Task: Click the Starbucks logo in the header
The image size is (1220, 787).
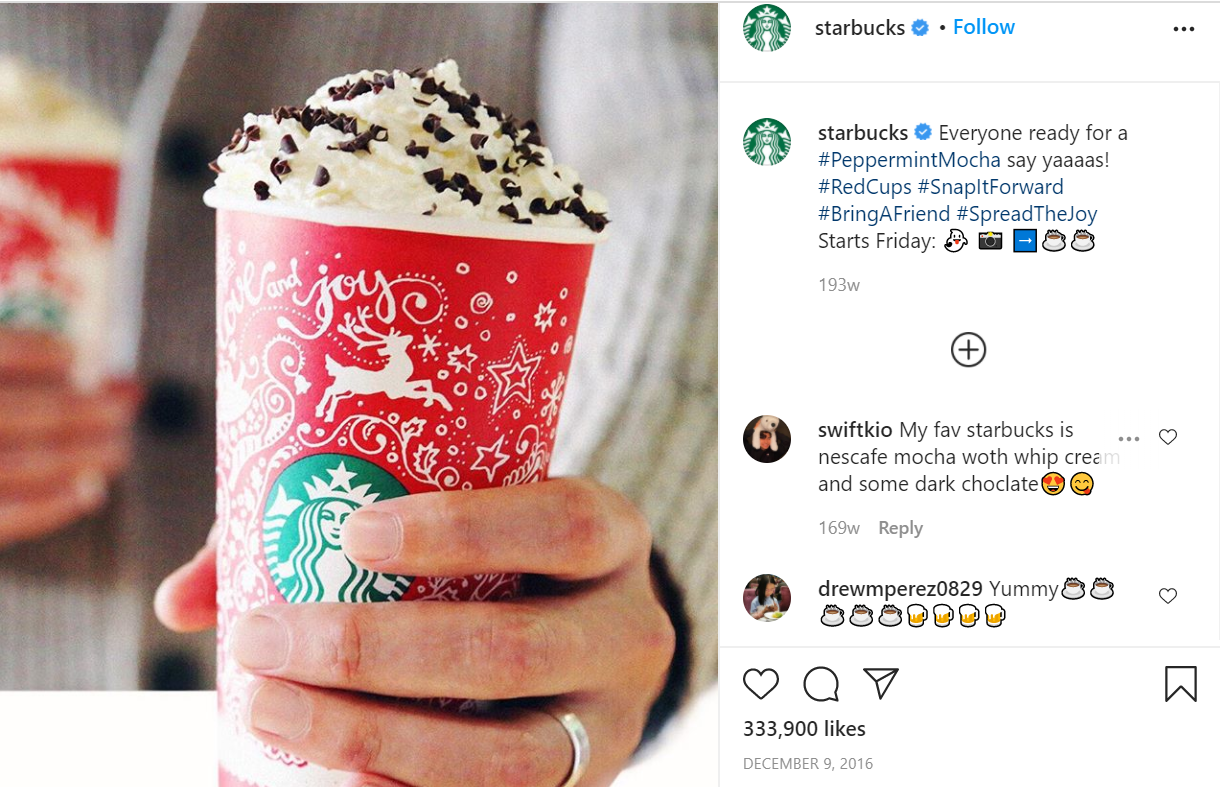Action: [x=767, y=28]
